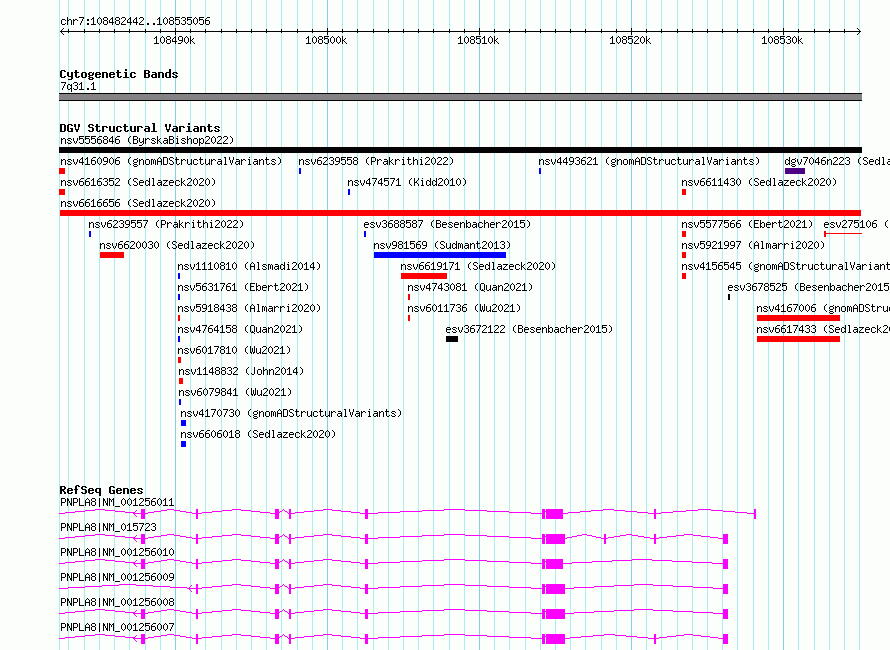Click the Cytogenetic Bands track title
890x650 pixels.
tap(119, 74)
